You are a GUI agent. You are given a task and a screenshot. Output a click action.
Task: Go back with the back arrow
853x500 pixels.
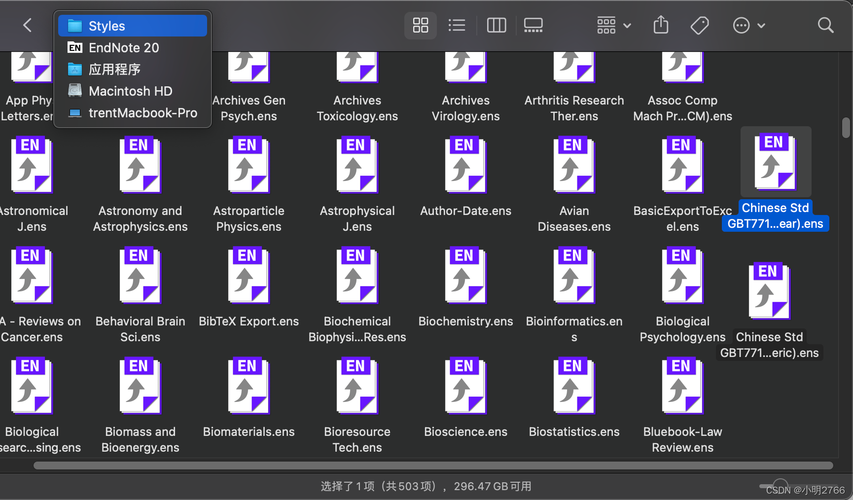[x=27, y=25]
